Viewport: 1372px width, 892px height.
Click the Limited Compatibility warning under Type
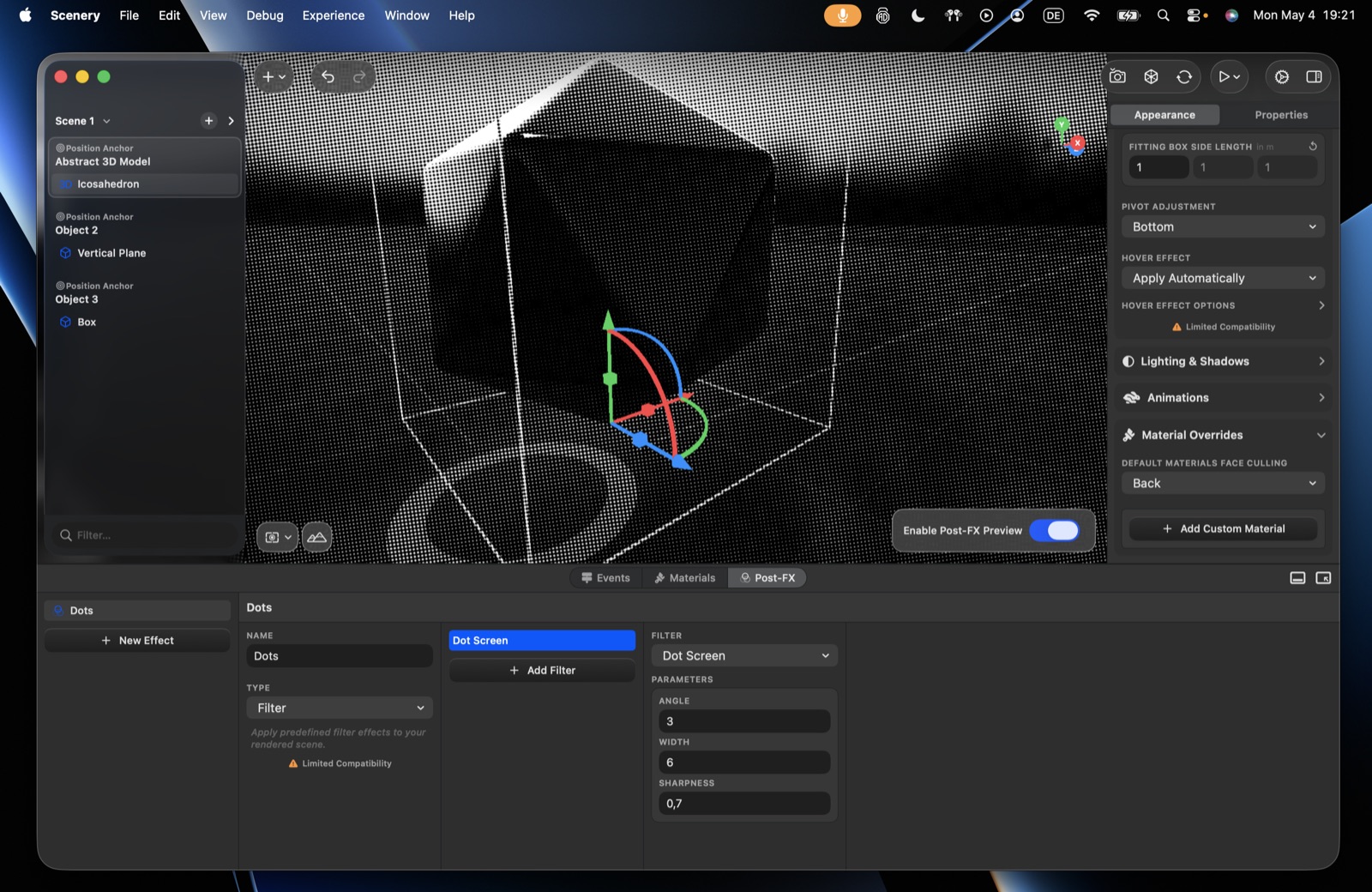pyautogui.click(x=340, y=763)
